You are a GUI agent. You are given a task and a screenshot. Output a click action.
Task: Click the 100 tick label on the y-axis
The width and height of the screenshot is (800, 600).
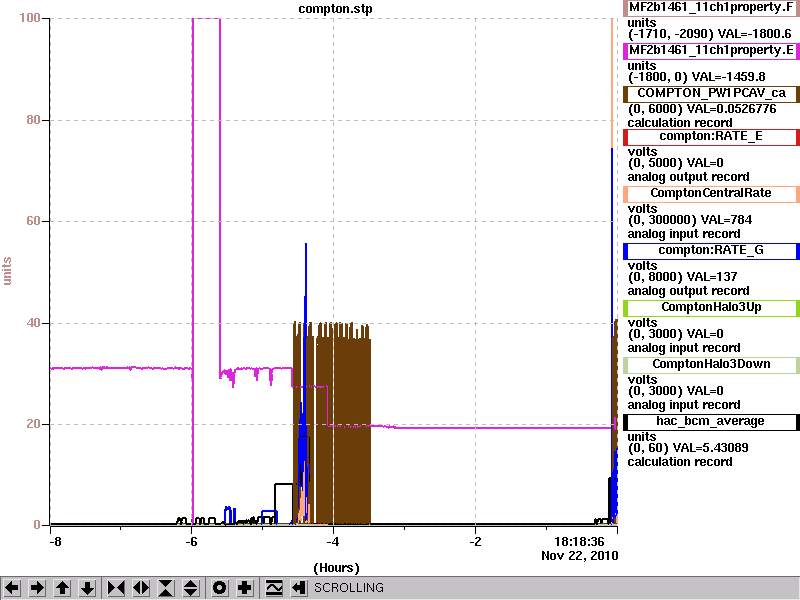point(30,18)
